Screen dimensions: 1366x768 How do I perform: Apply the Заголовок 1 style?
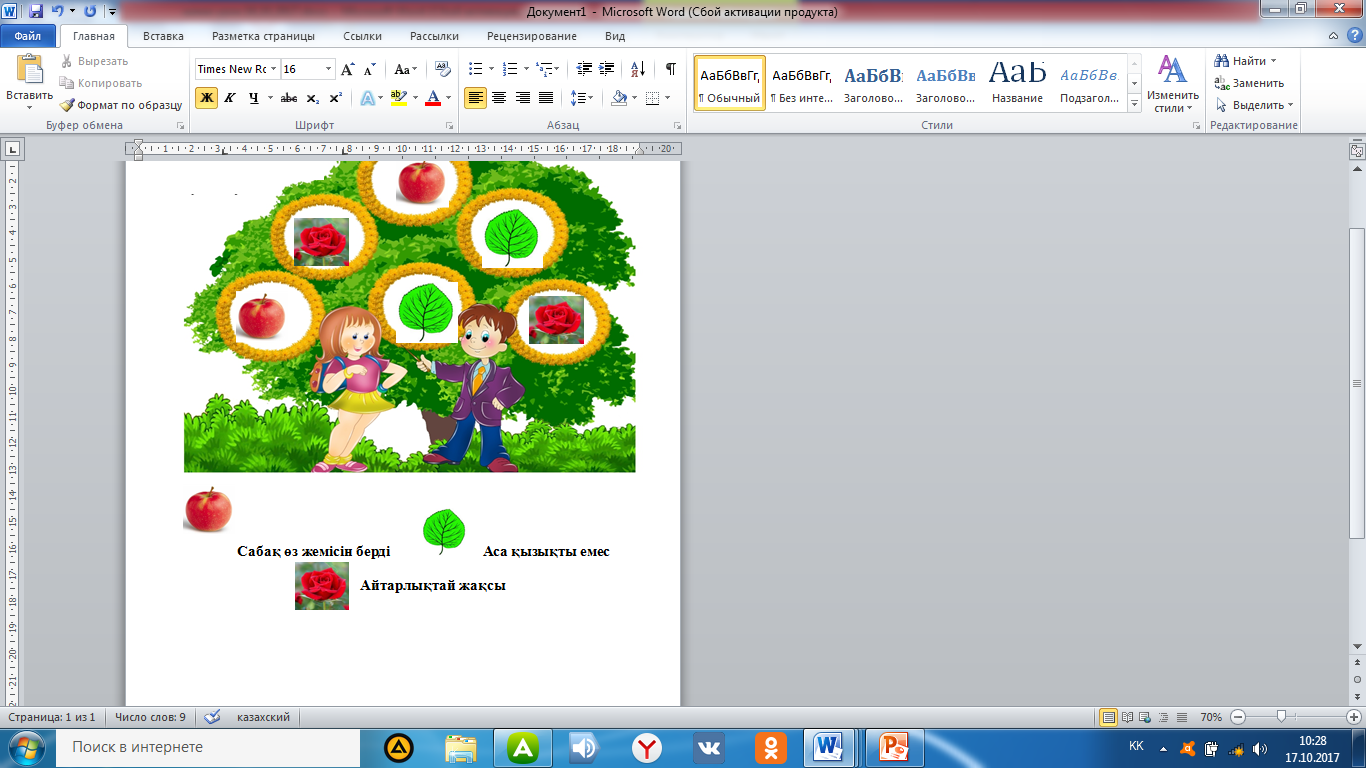click(x=873, y=83)
